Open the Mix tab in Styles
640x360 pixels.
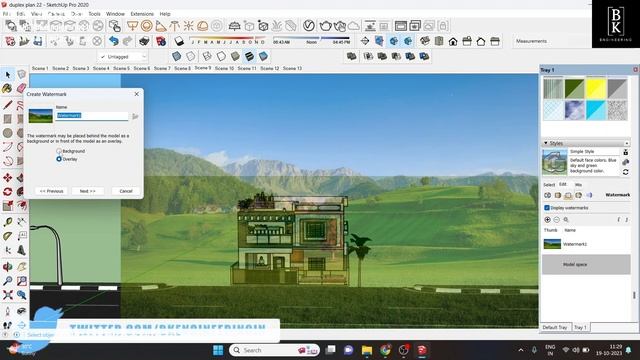pos(578,185)
